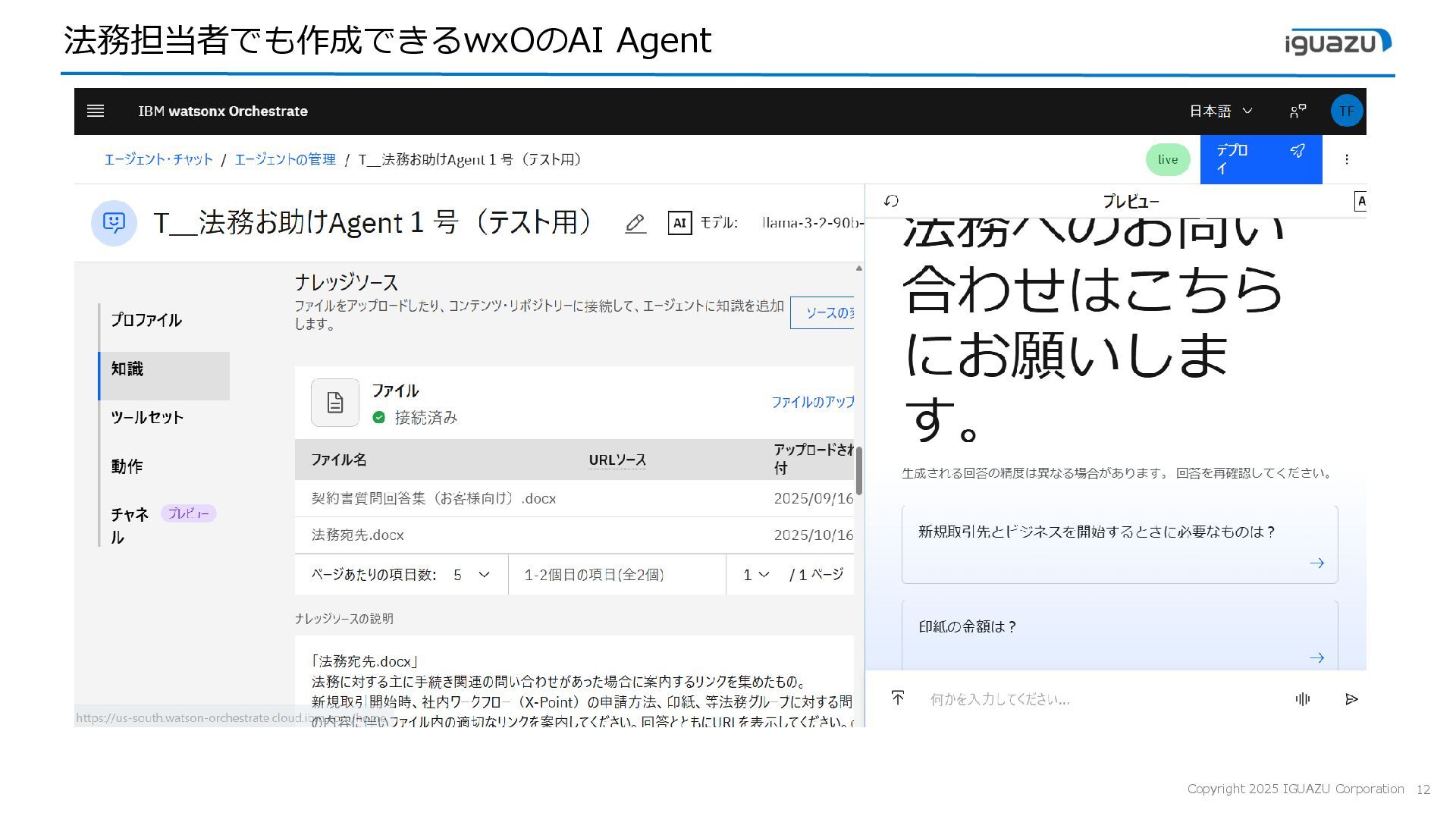Send the message with send icon
The width and height of the screenshot is (1456, 819).
(1351, 699)
